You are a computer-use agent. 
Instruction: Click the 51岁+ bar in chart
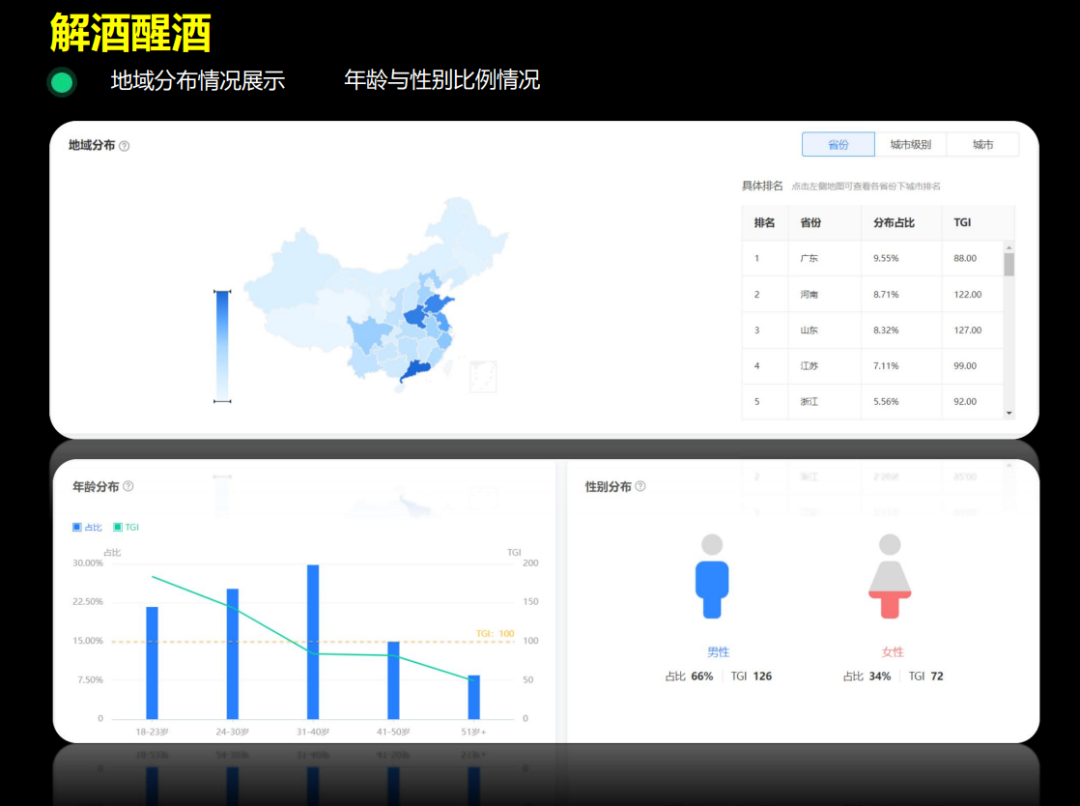point(474,697)
